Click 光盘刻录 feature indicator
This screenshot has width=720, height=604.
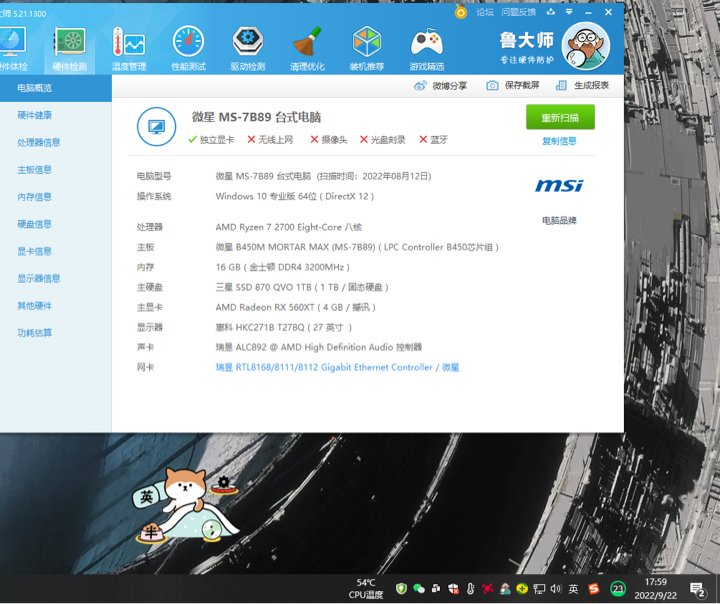pos(382,140)
